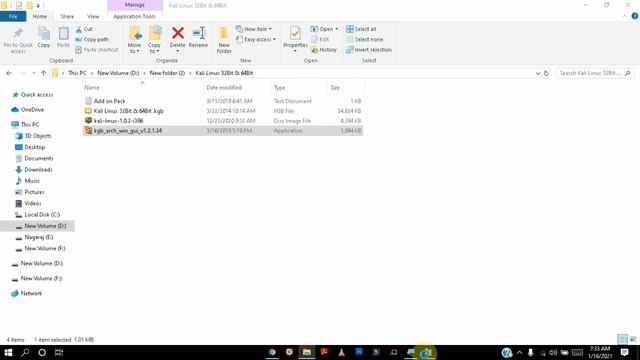640x360 pixels.
Task: Open the notification center icon
Action: (624, 352)
